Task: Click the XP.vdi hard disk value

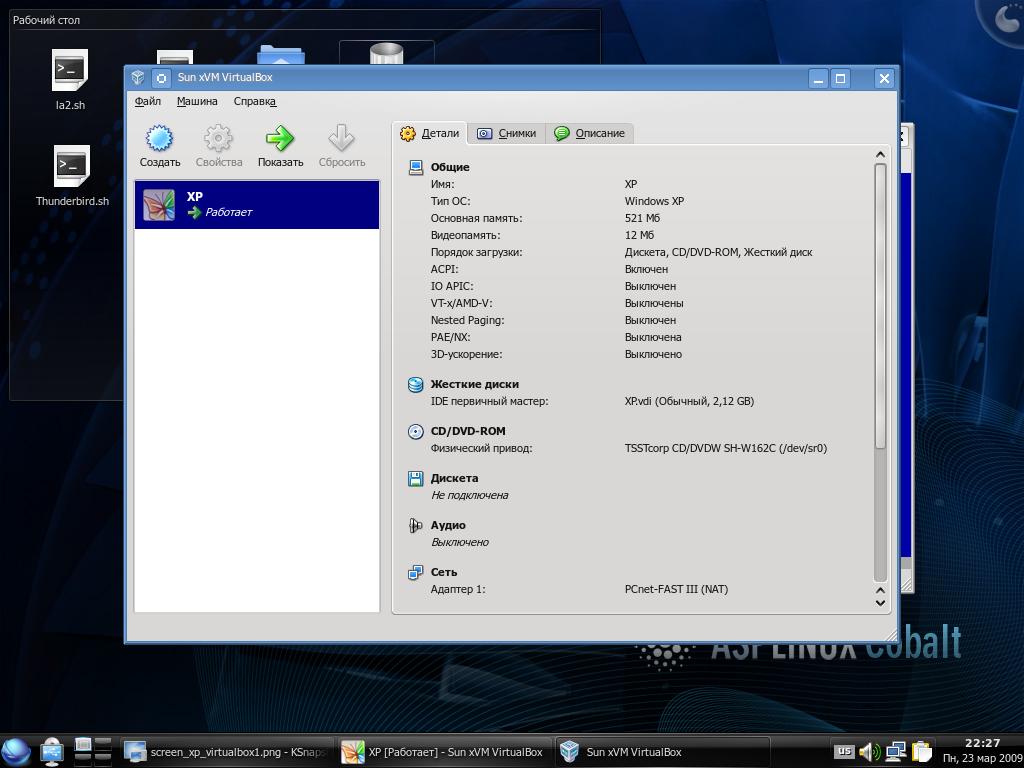Action: [x=689, y=401]
